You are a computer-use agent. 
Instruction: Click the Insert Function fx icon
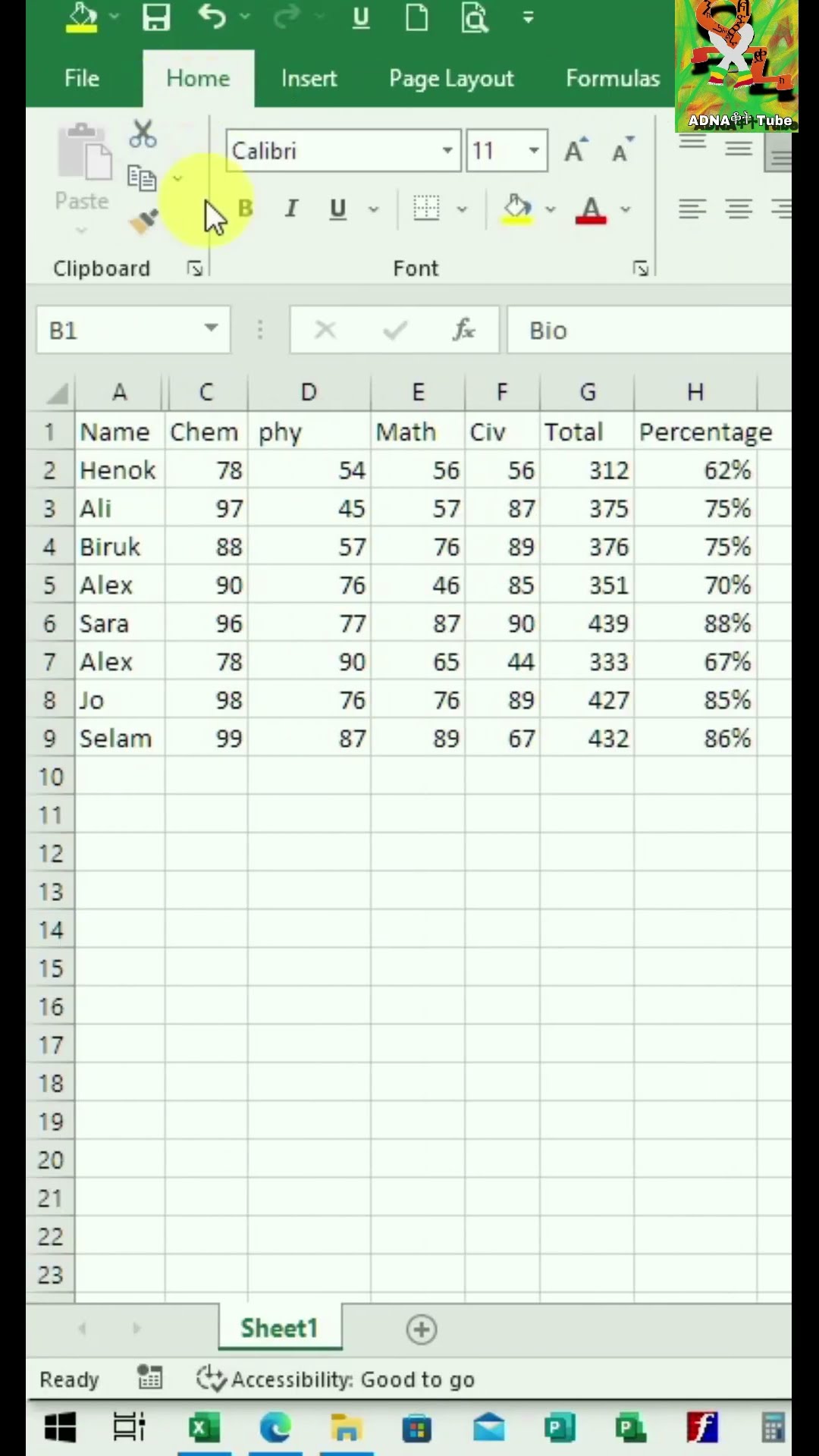(463, 330)
